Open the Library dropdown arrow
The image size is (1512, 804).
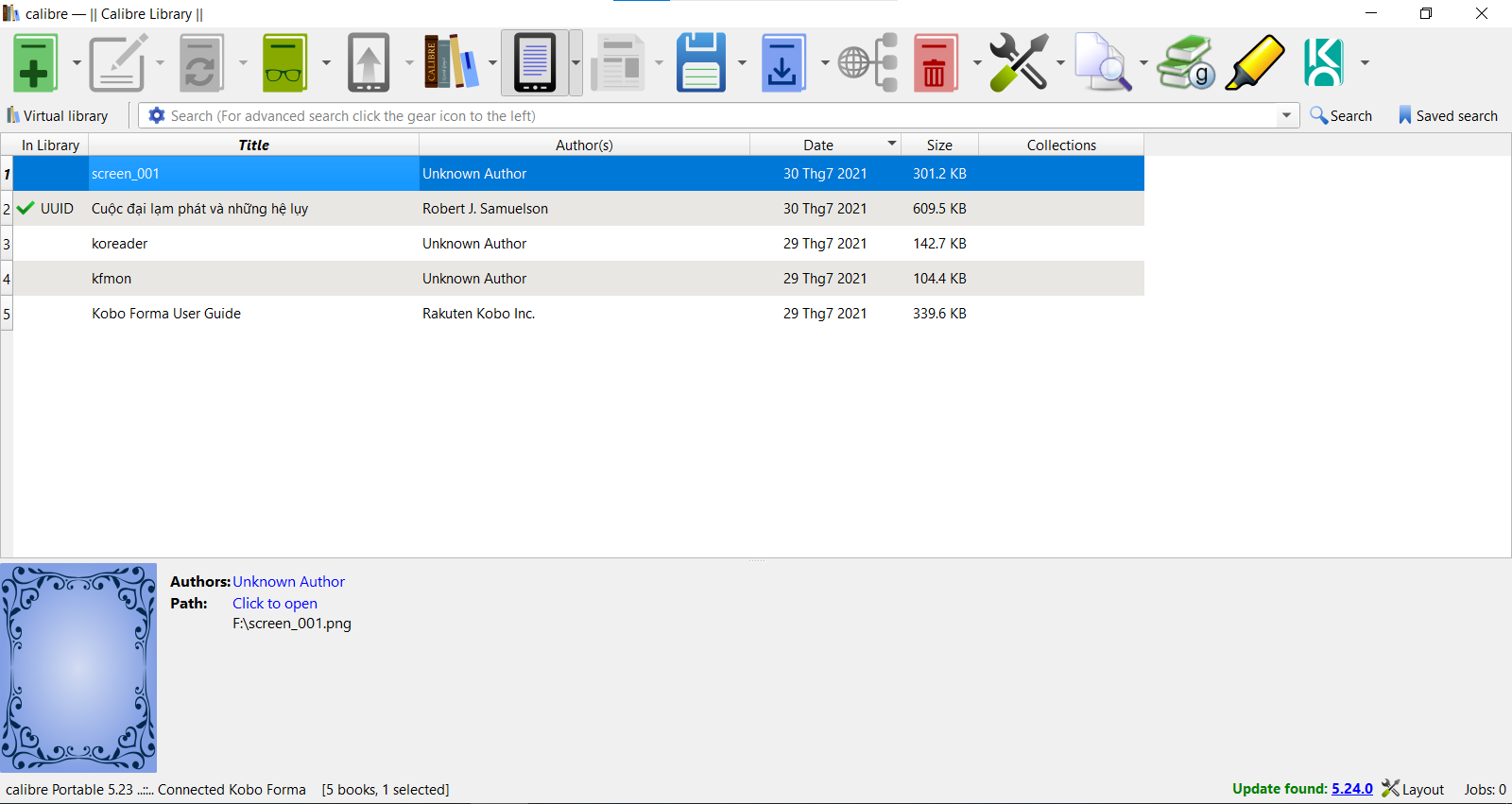(492, 63)
